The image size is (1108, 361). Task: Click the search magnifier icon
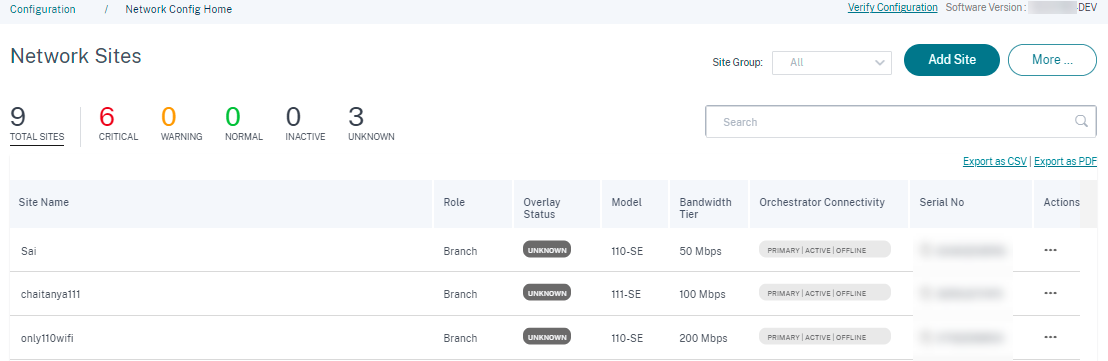(1080, 122)
